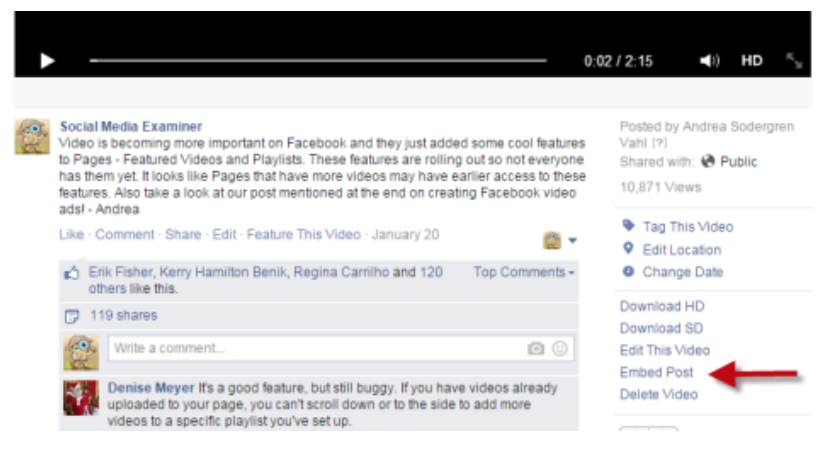Expand the Top Comments sort dropdown

(x=524, y=272)
